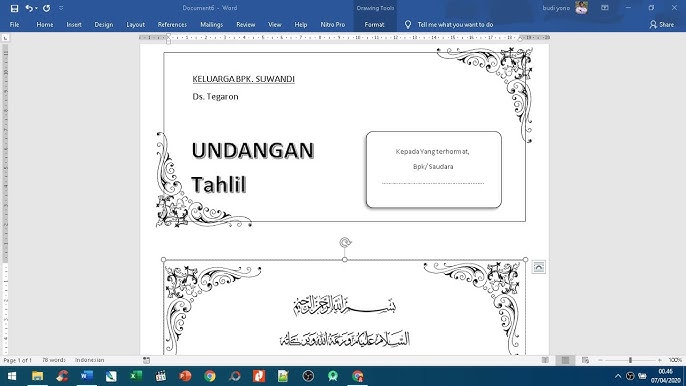
Task: Open File Explorer from the taskbar
Action: click(38, 376)
